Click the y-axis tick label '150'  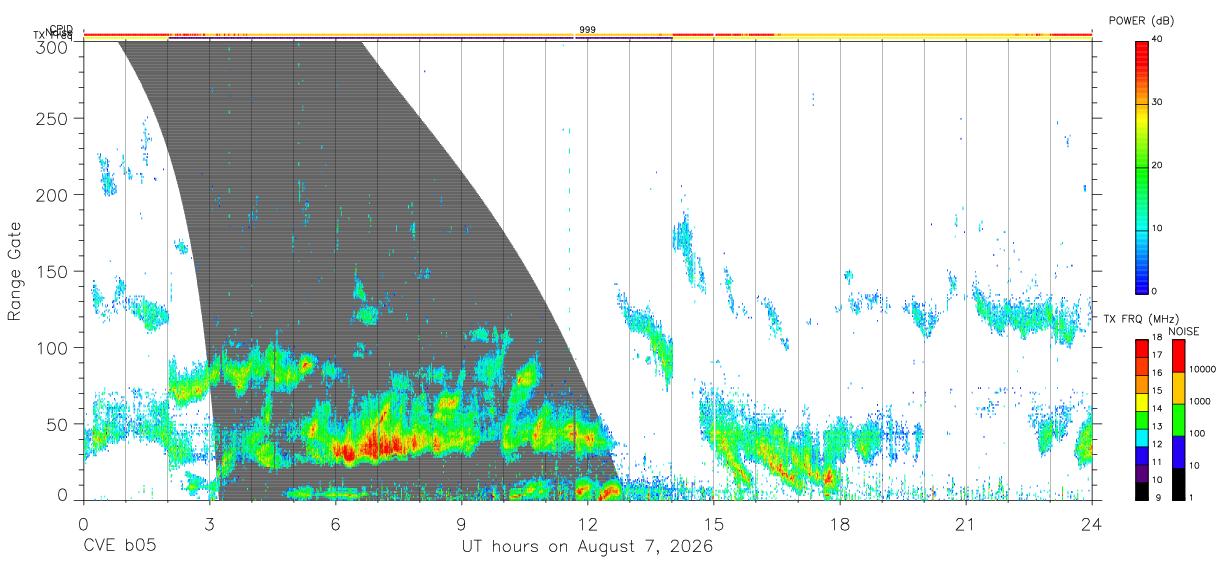(51, 272)
